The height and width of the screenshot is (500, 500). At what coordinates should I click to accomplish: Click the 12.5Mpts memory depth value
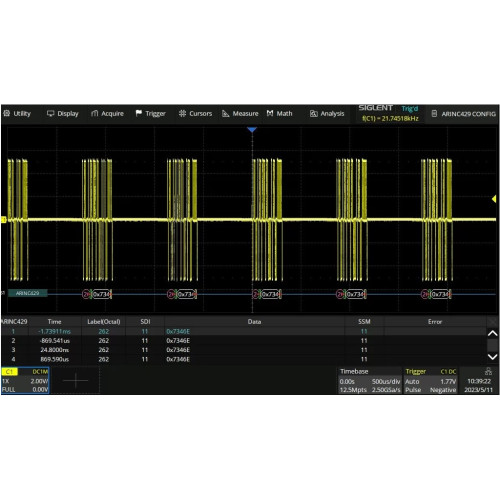[353, 390]
